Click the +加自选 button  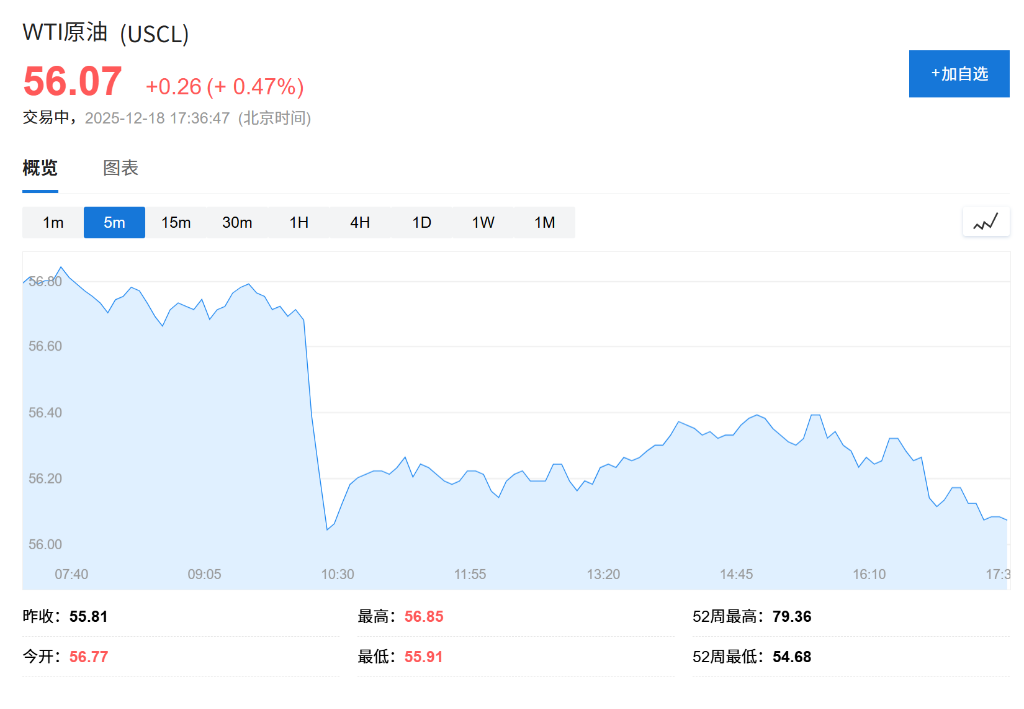[959, 73]
